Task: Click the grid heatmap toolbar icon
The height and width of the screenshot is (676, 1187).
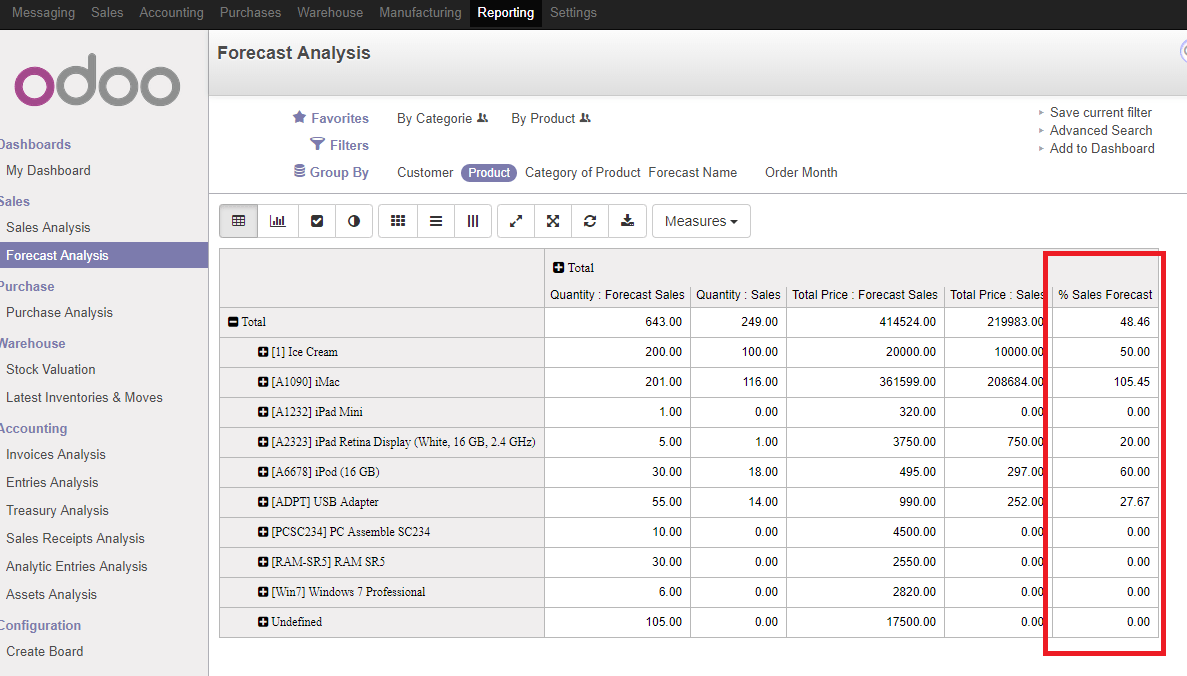Action: (x=398, y=221)
